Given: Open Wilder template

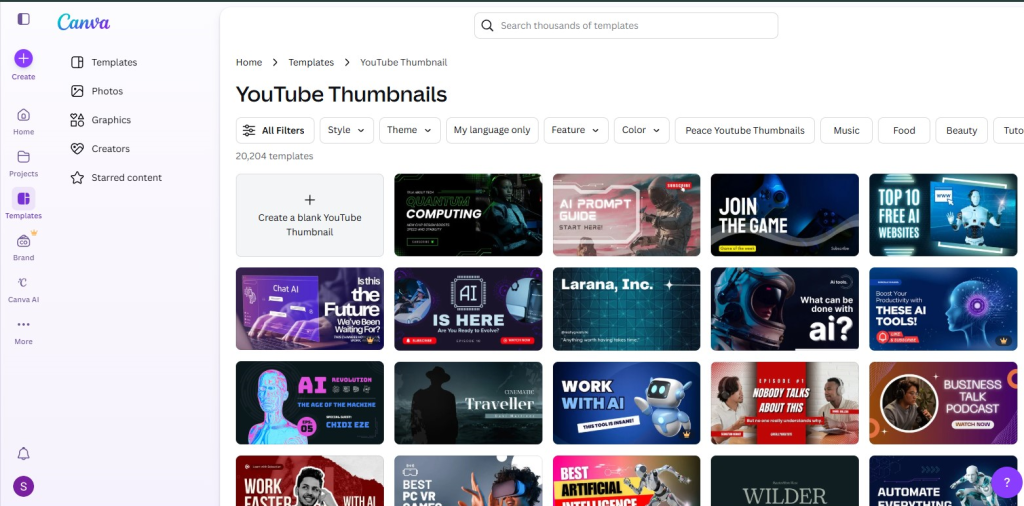Looking at the screenshot, I should 784,481.
